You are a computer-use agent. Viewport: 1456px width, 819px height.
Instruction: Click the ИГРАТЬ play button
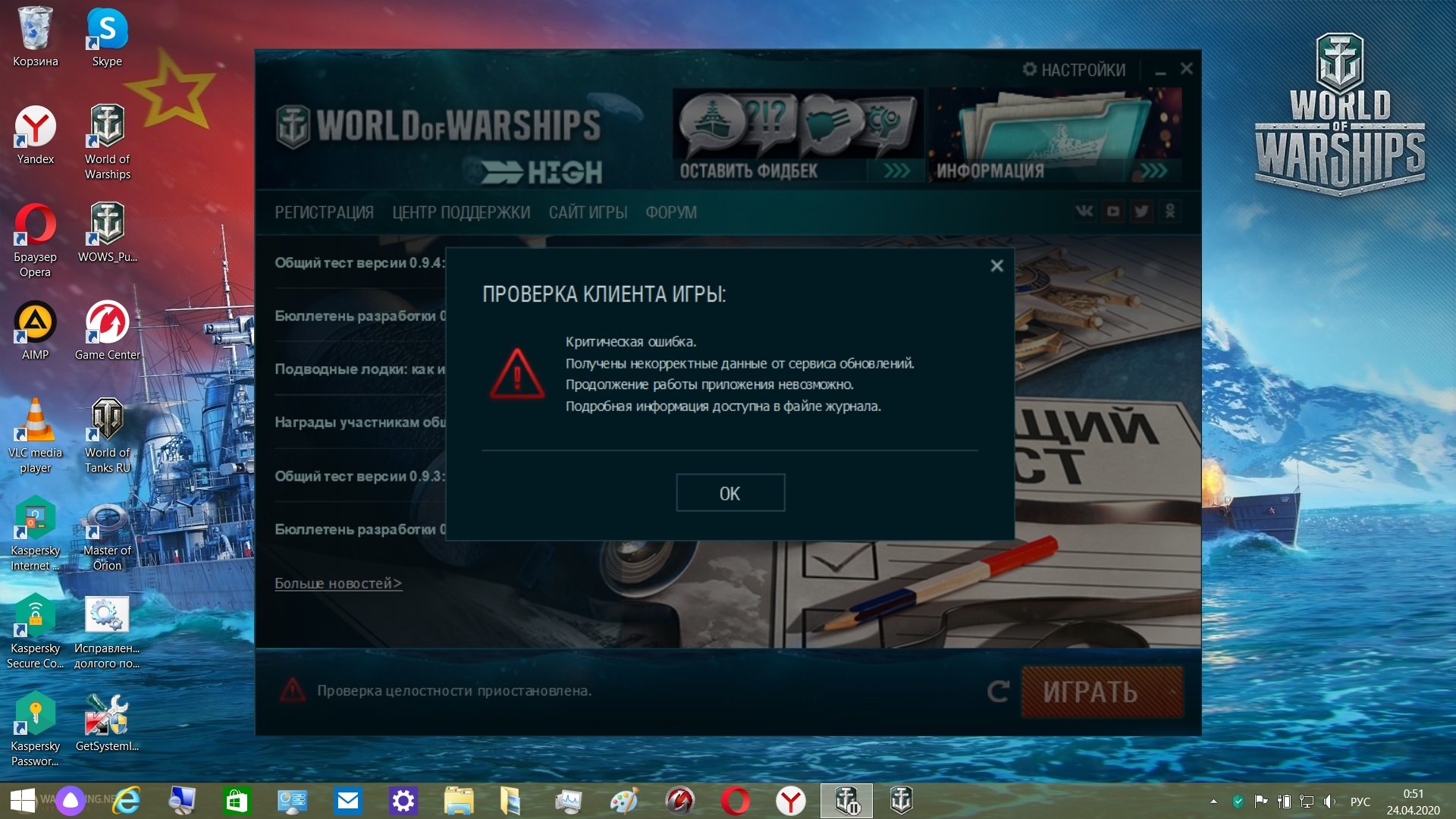(x=1102, y=692)
